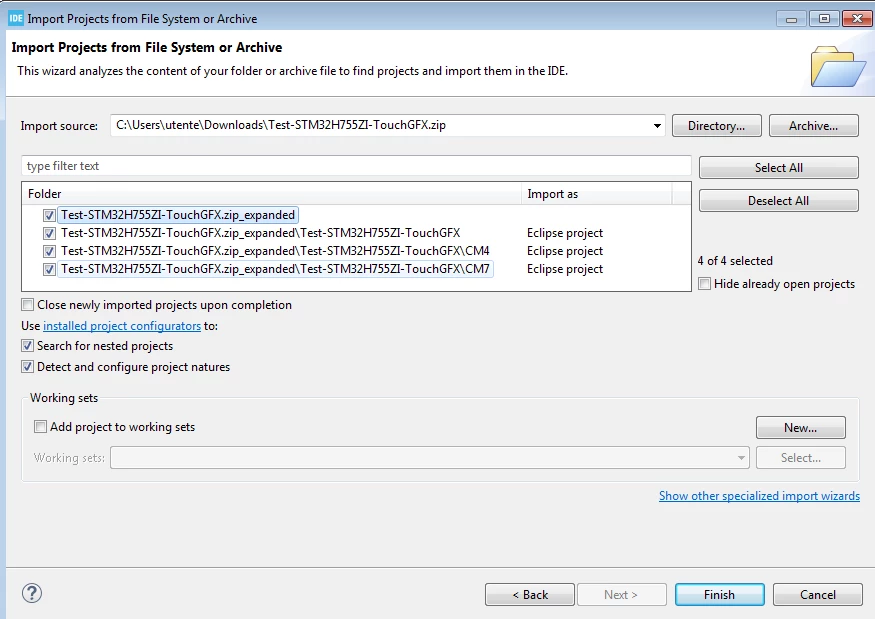
Task: Select the Test-STM32H755ZI-TouchGFX.zip_expanded row text
Action: [178, 215]
